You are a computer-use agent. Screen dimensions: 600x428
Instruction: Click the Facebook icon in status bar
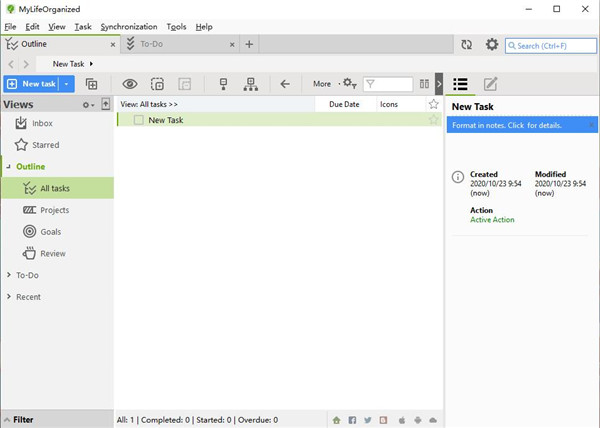pos(352,420)
